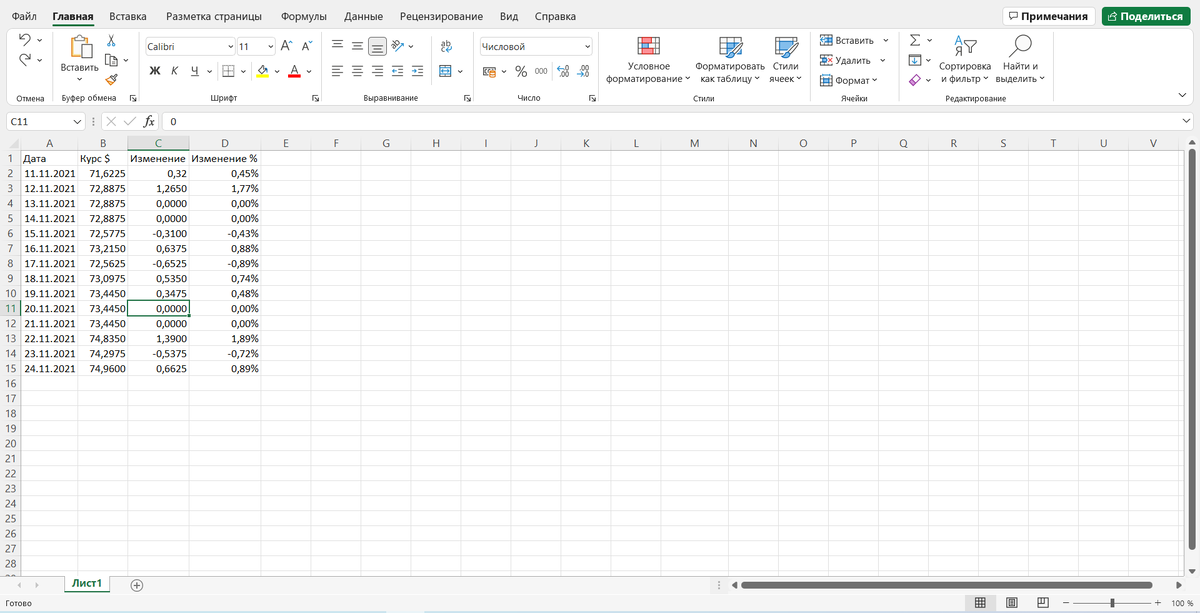1200x613 pixels.
Task: Select sheet tab Лист1
Action: click(87, 583)
